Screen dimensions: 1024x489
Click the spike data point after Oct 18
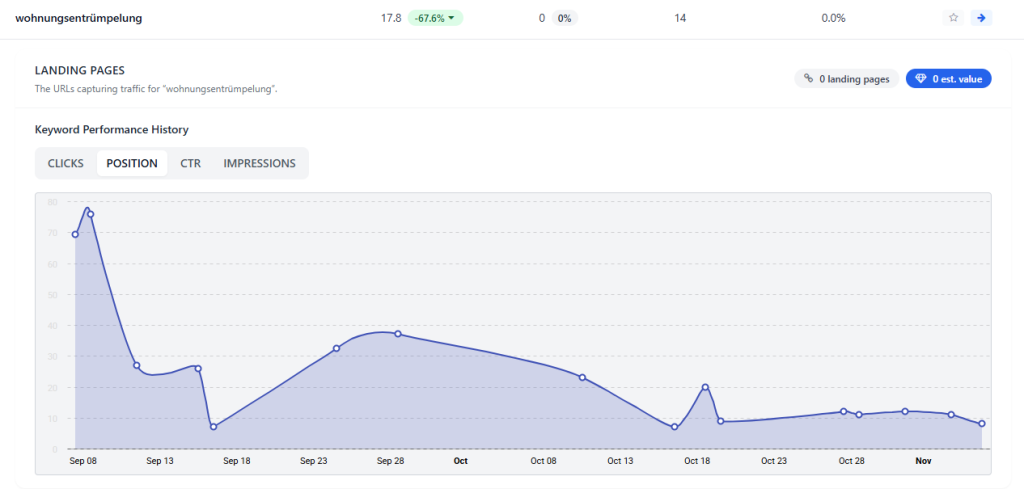(705, 387)
